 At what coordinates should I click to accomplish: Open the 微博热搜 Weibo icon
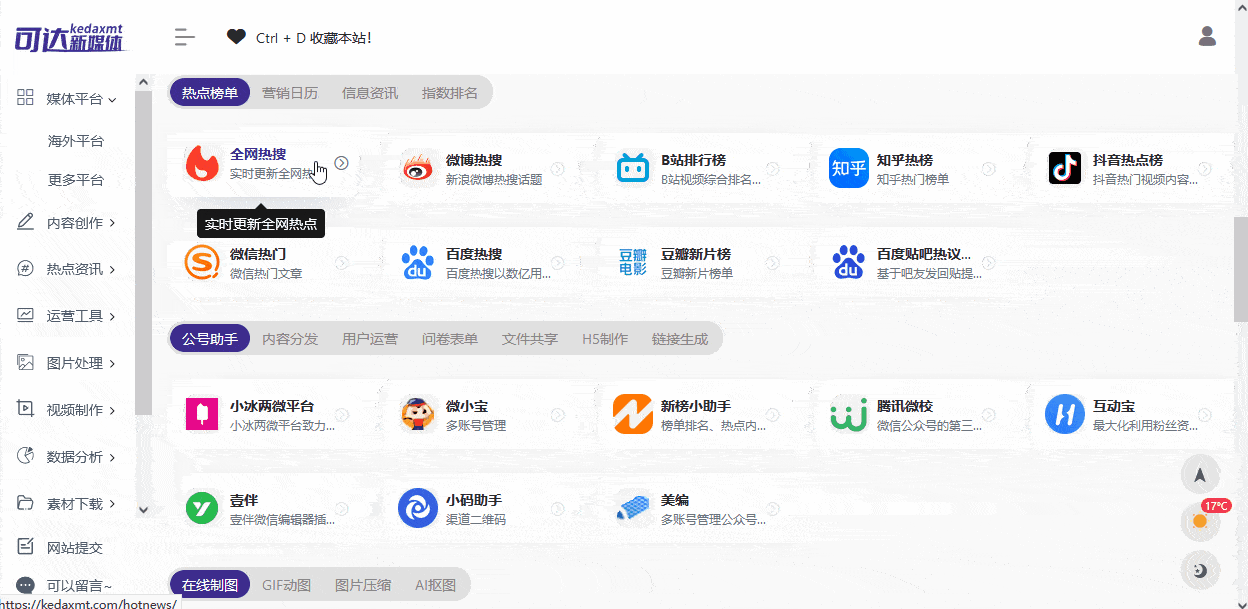[419, 168]
